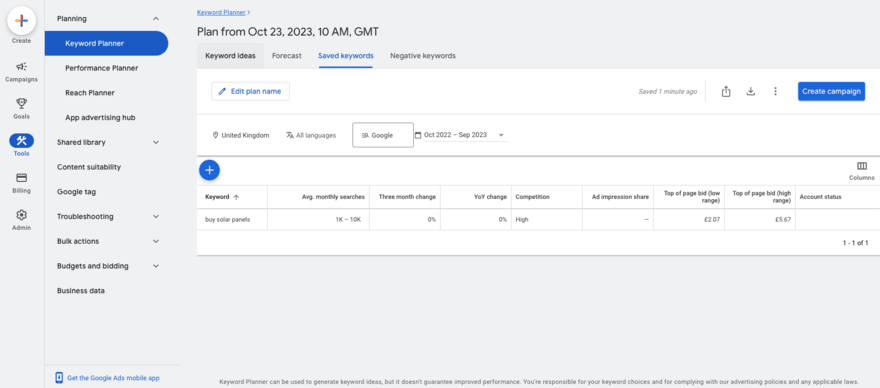Screen dimensions: 880x388
Task: Switch to the Keyword ideas tab
Action: pyautogui.click(x=230, y=56)
